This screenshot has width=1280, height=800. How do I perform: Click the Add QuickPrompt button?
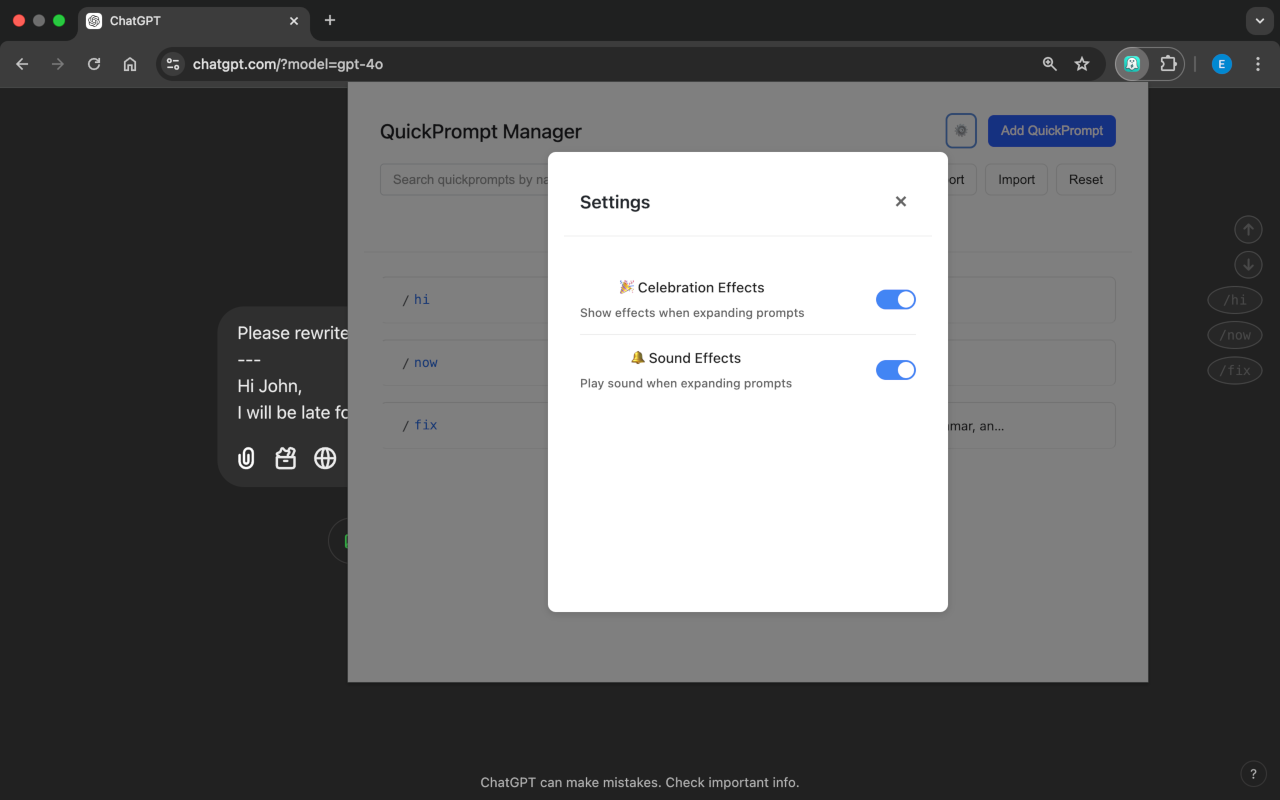(1051, 130)
